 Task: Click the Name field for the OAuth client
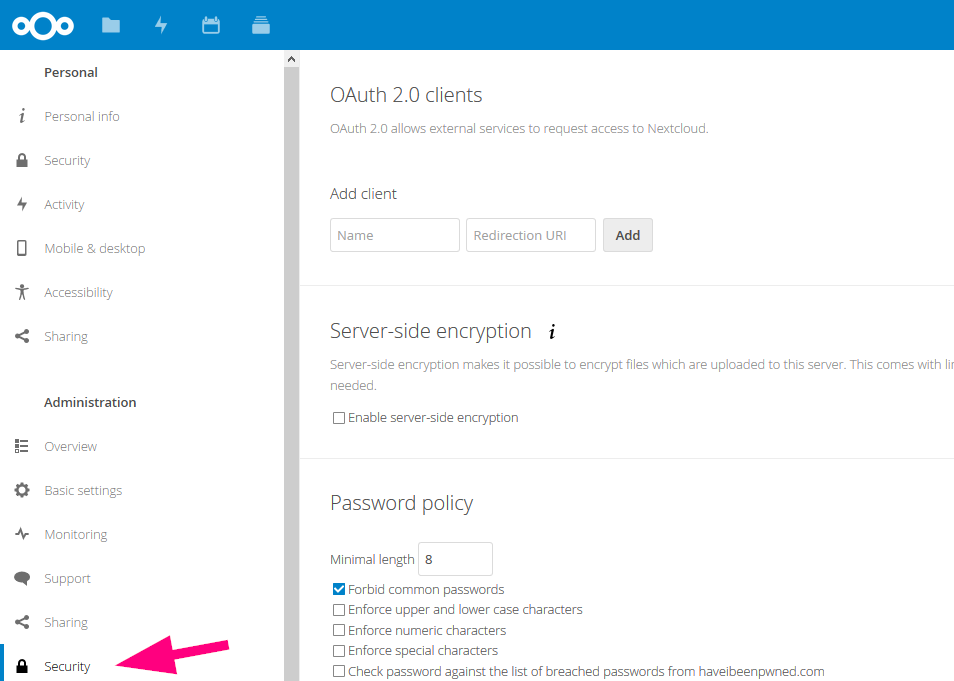point(394,234)
